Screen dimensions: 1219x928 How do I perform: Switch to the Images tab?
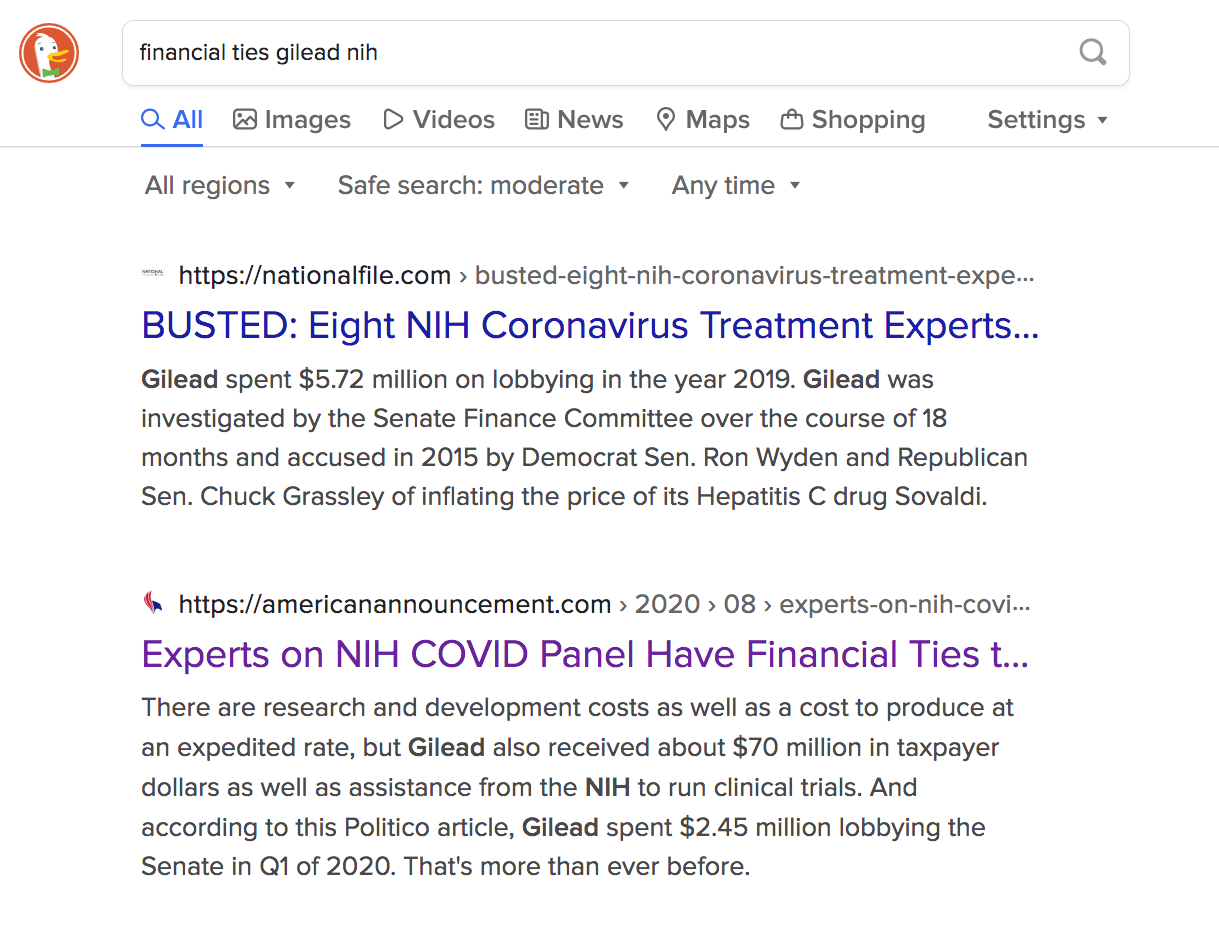pyautogui.click(x=292, y=120)
